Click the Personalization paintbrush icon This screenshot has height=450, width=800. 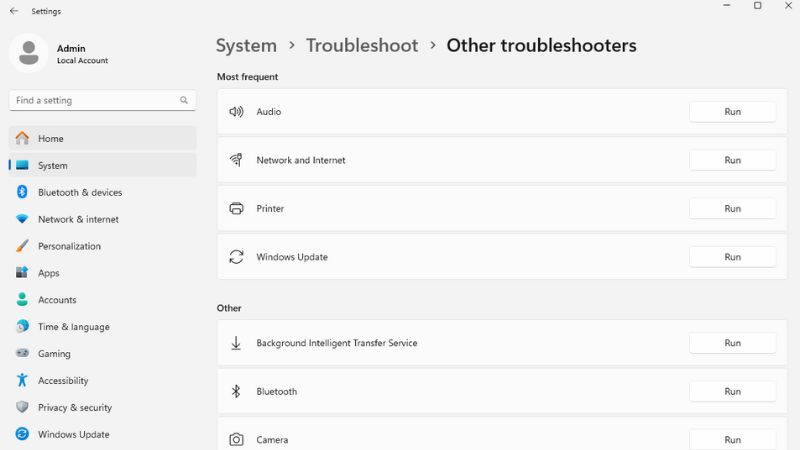tap(22, 246)
